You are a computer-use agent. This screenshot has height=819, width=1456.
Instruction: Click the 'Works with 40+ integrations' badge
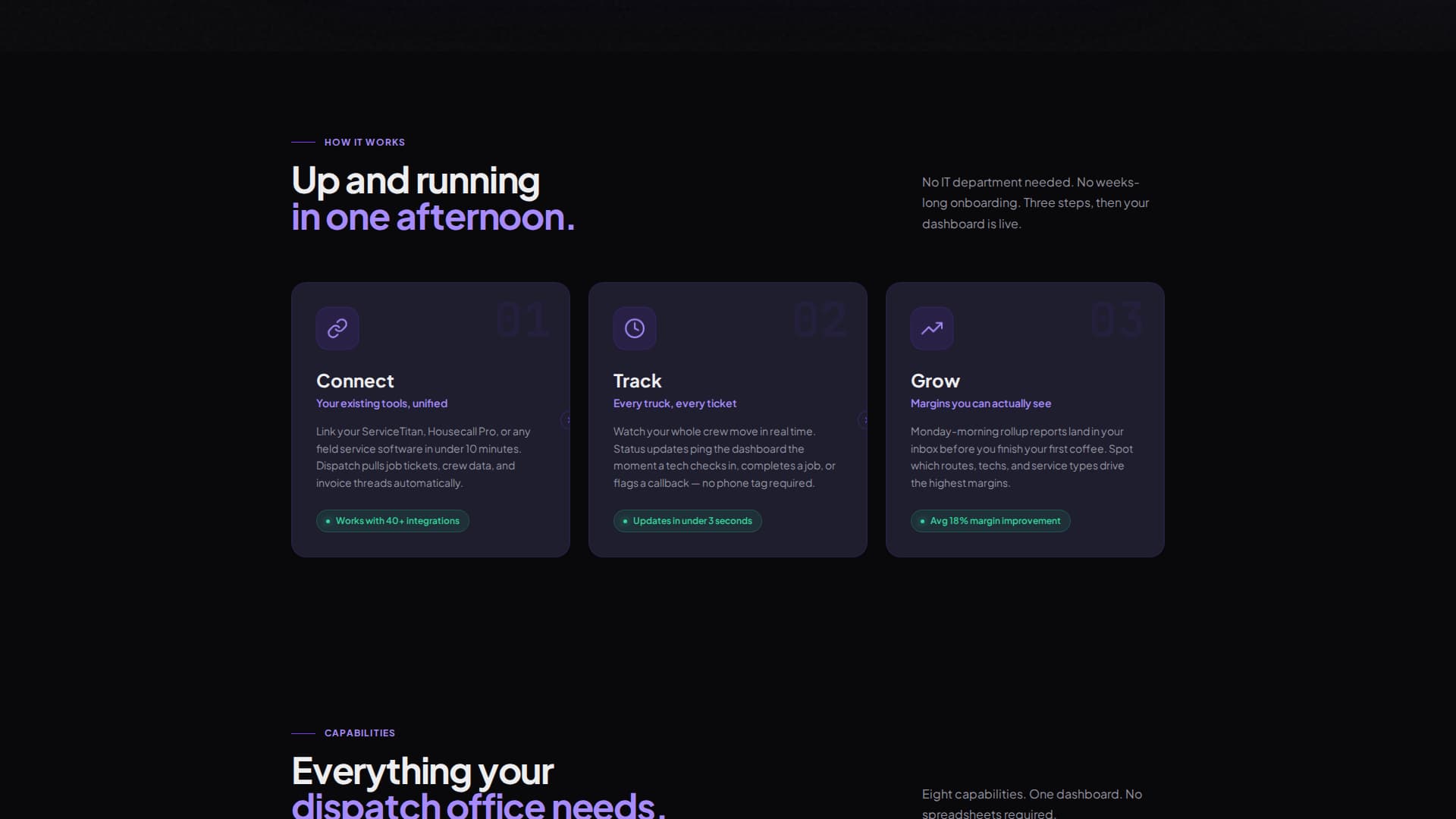393,521
